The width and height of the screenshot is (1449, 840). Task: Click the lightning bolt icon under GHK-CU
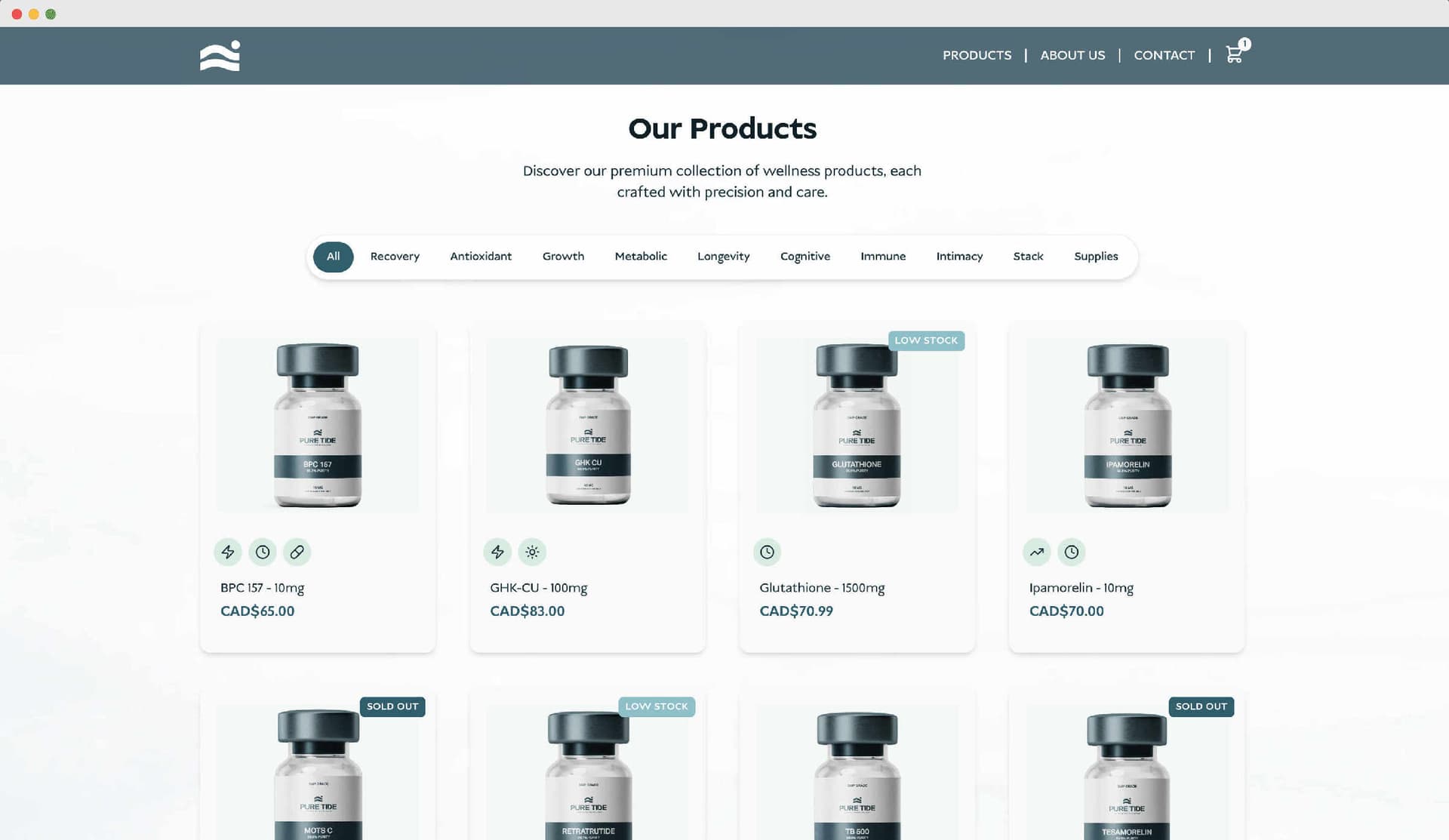[x=497, y=552]
